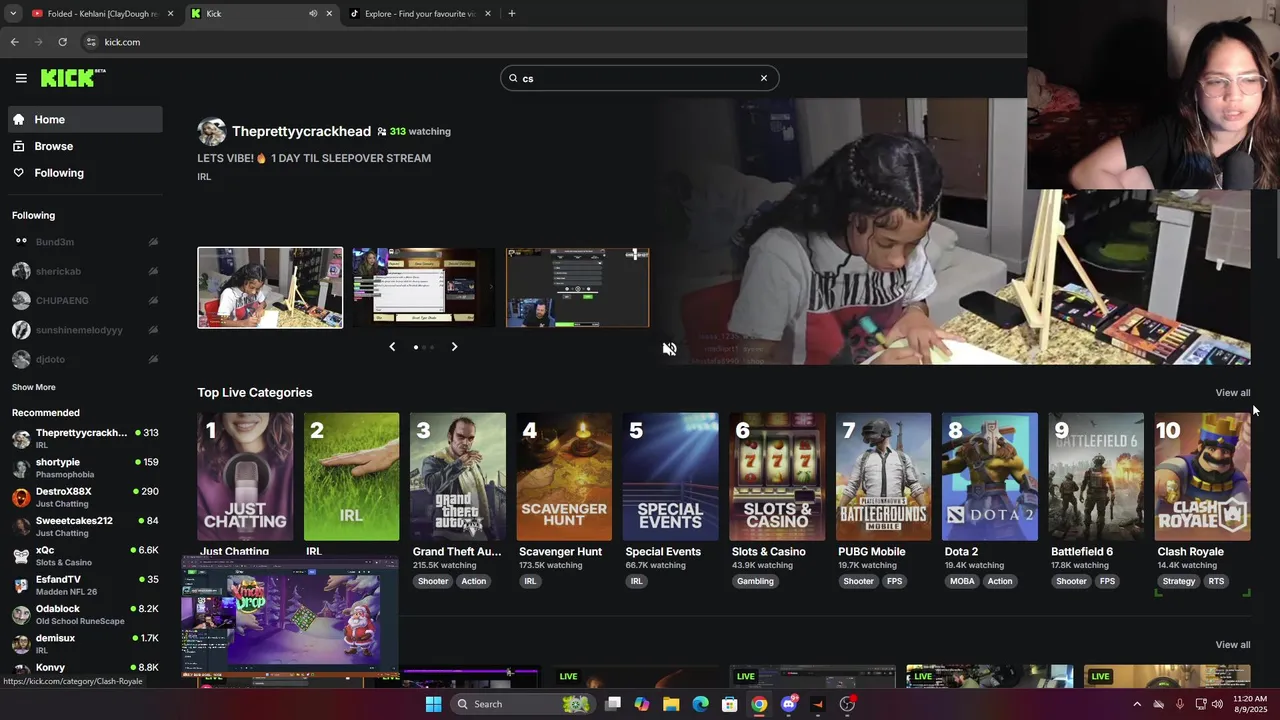Open the Grand Theft Auto category card
Viewport: 1280px width, 720px height.
pyautogui.click(x=458, y=477)
